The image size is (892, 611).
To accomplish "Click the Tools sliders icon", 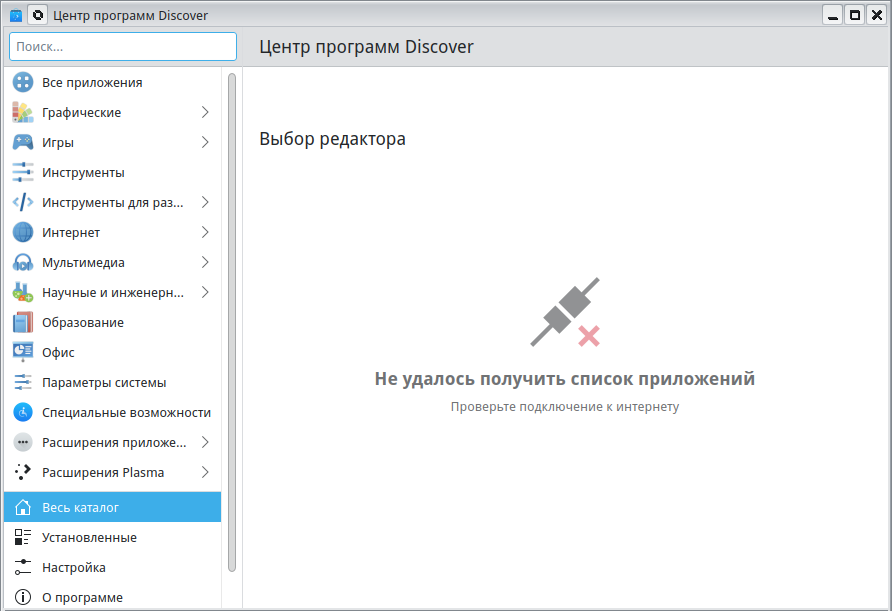I will 23,172.
